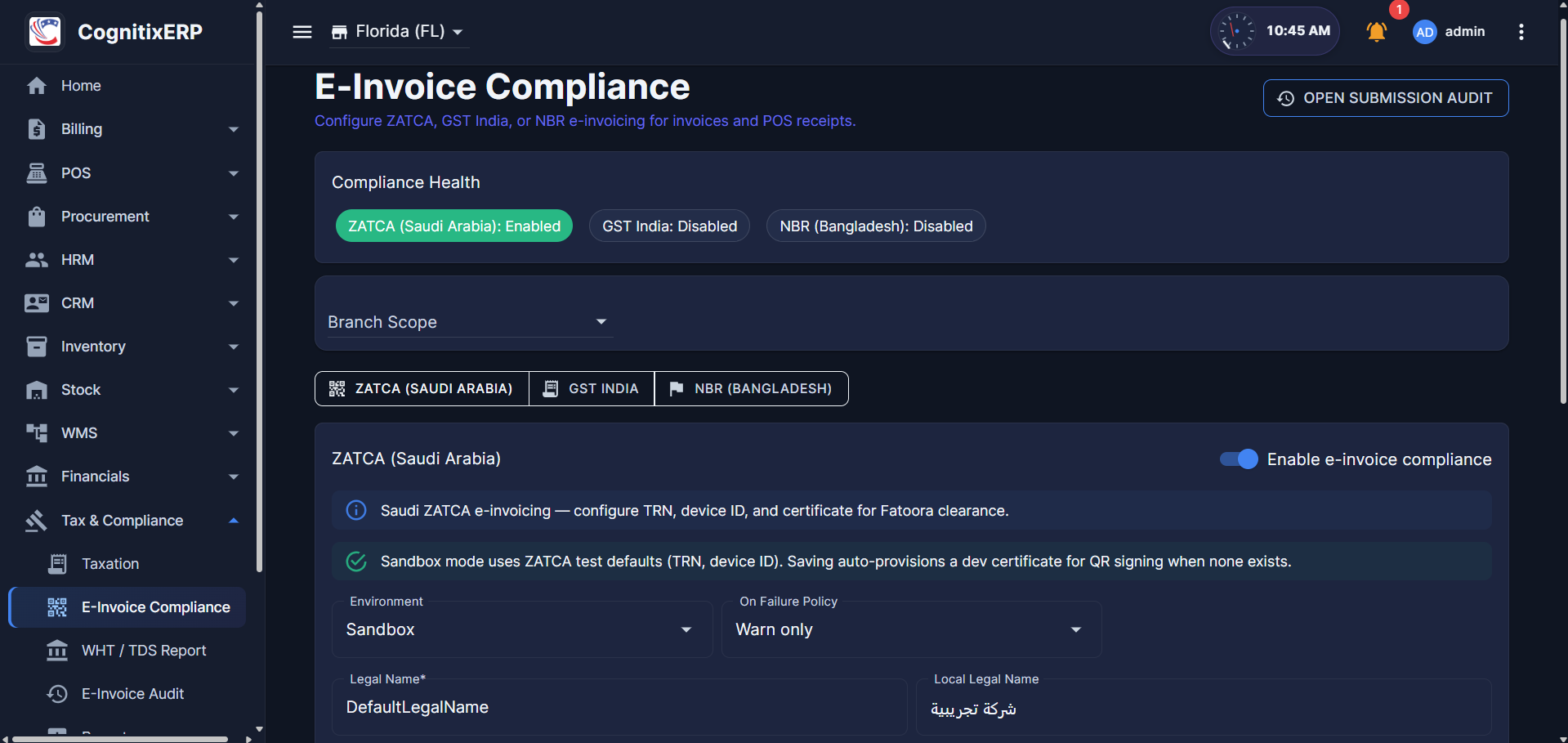Click the WHT / TDS Report bank icon
Screen dimensions: 1568x743
coord(57,651)
